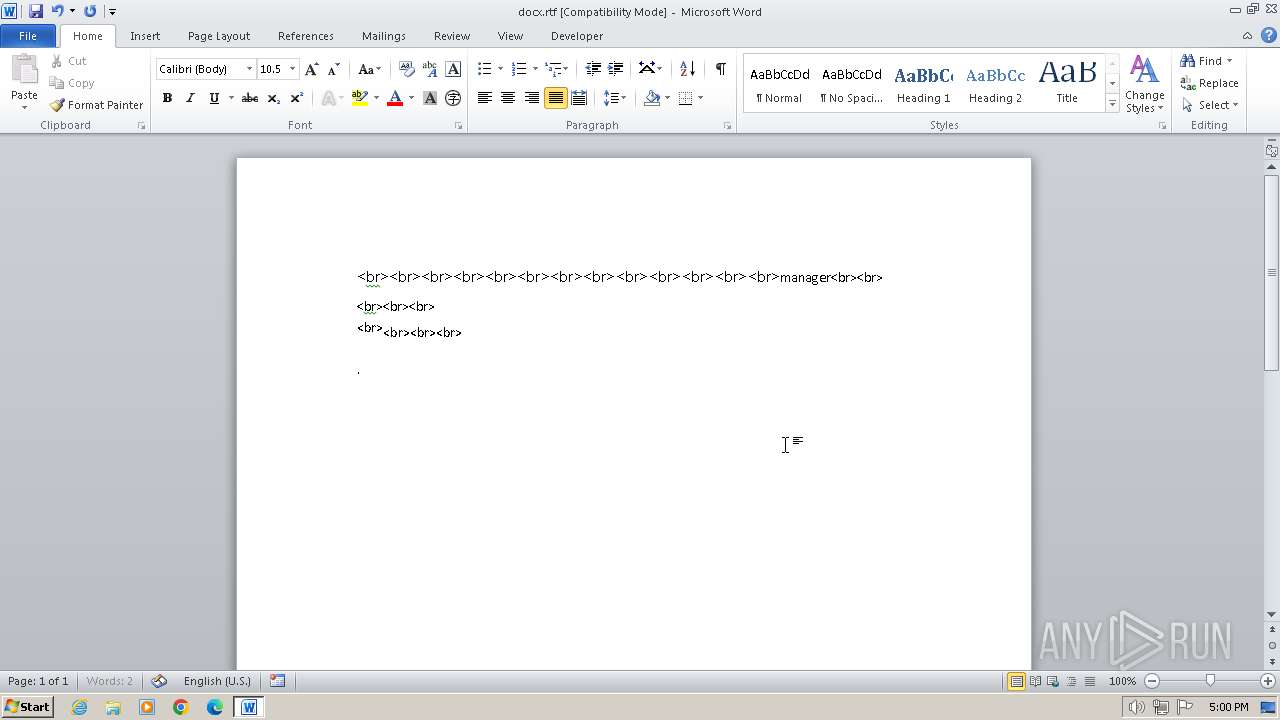Open the Borders dropdown arrow
Image resolution: width=1280 pixels, height=720 pixels.
click(x=700, y=98)
